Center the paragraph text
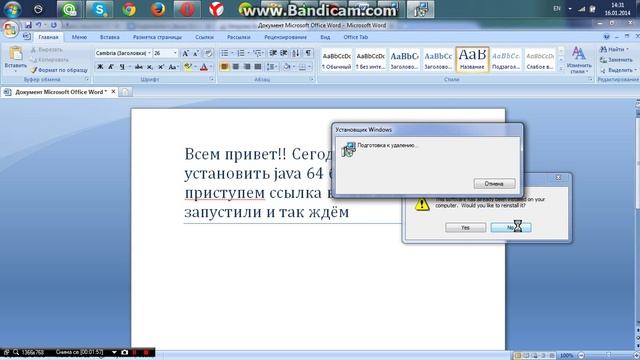This screenshot has width=640, height=360. click(x=236, y=67)
